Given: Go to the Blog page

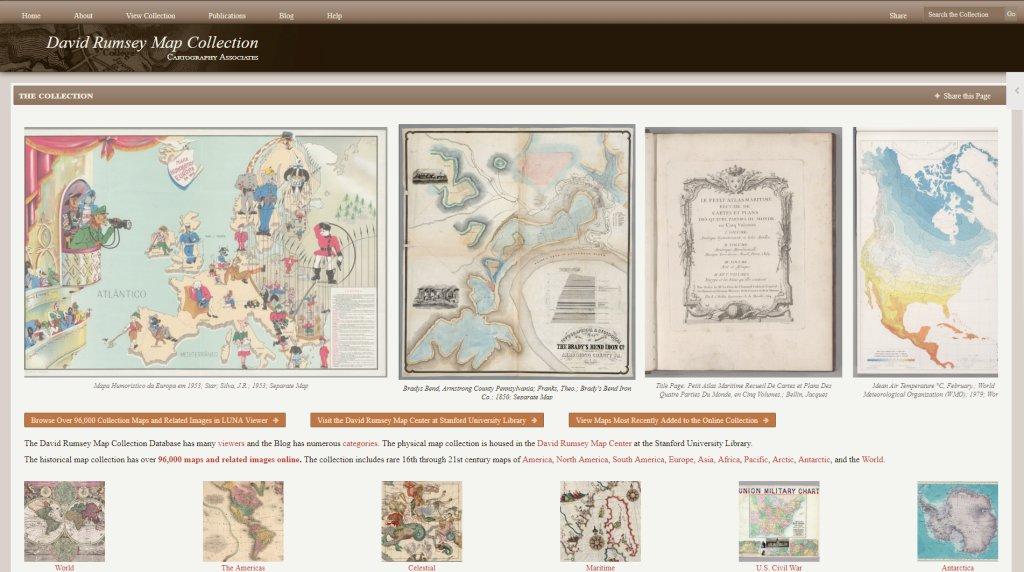Looking at the screenshot, I should (286, 15).
